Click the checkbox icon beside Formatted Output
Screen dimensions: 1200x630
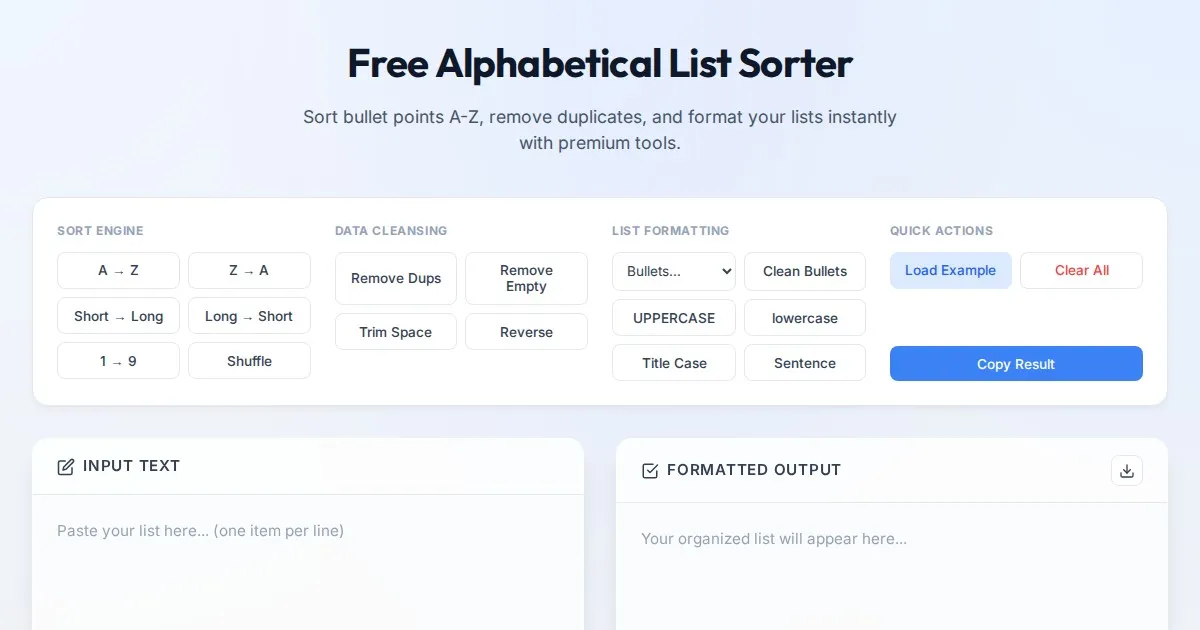click(x=650, y=471)
